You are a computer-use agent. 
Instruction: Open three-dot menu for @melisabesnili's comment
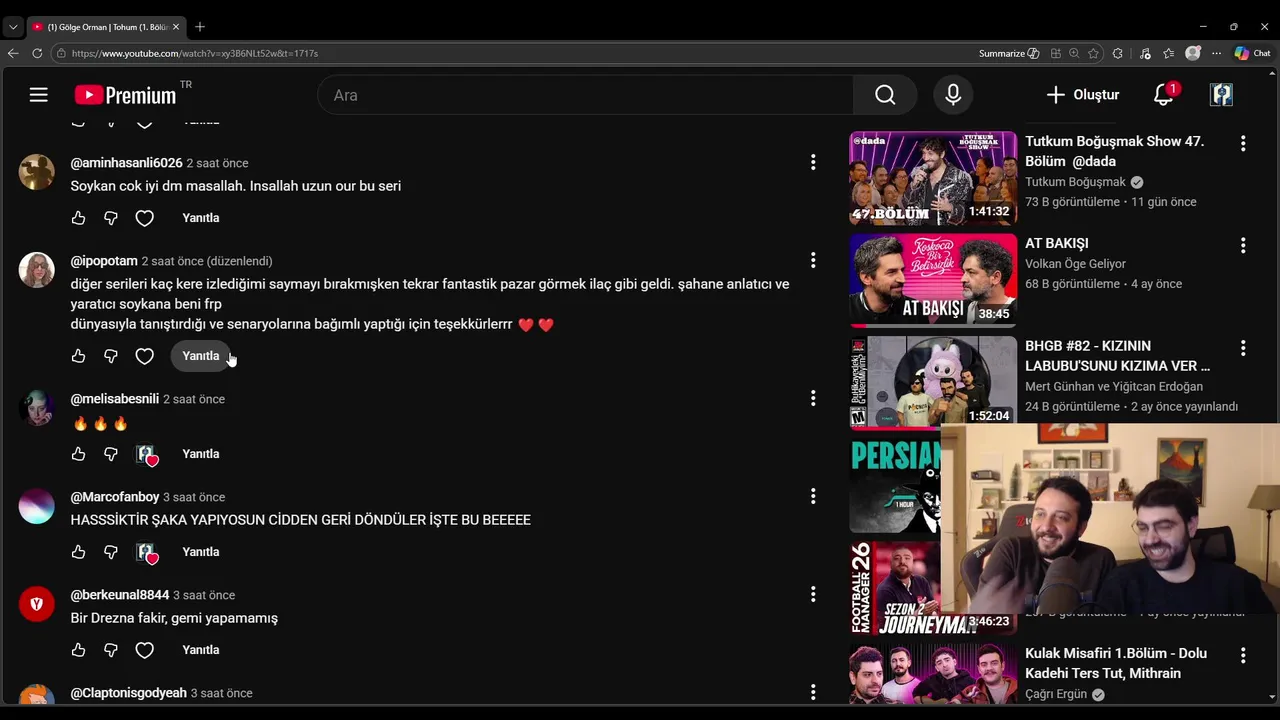coord(813,398)
